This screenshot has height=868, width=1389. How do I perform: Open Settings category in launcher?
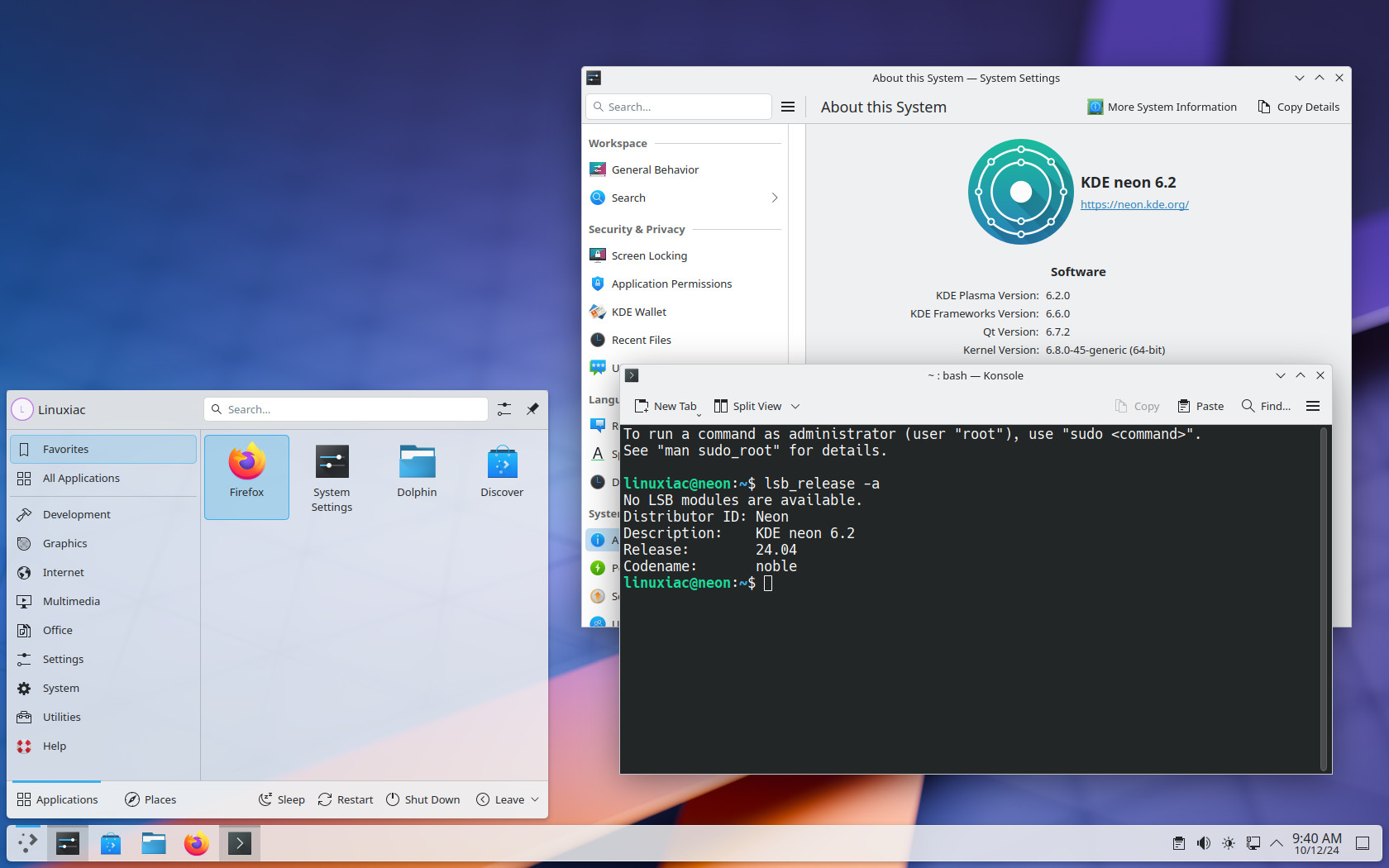(103, 659)
